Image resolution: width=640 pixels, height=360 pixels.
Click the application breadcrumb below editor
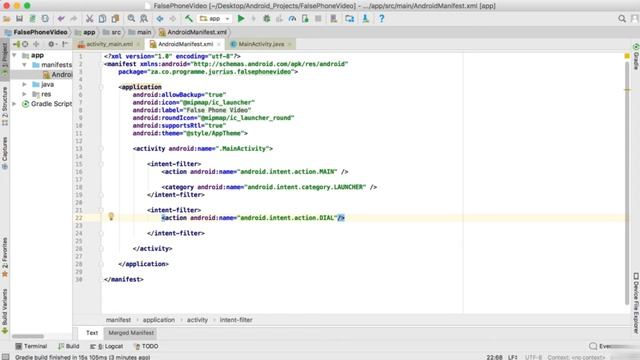click(159, 320)
